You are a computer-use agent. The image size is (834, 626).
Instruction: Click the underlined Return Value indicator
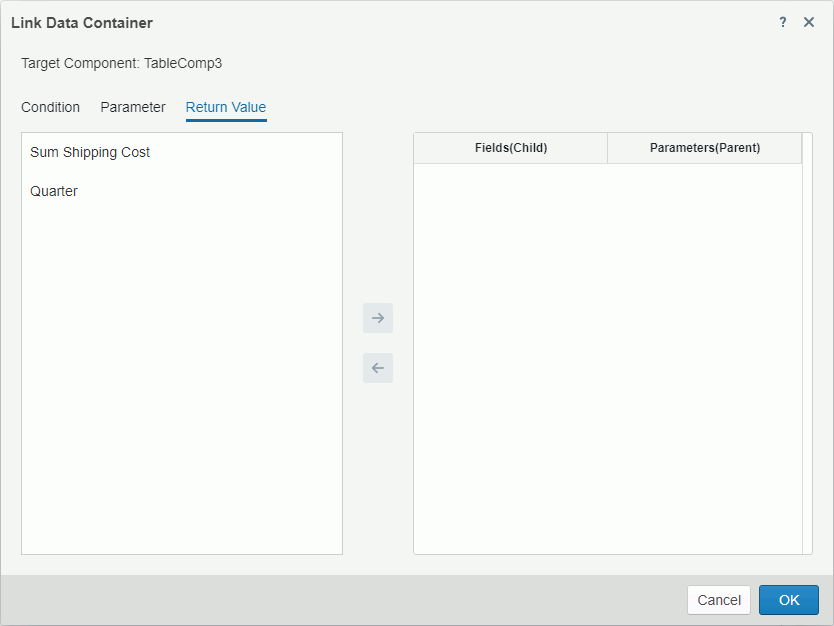pos(225,120)
